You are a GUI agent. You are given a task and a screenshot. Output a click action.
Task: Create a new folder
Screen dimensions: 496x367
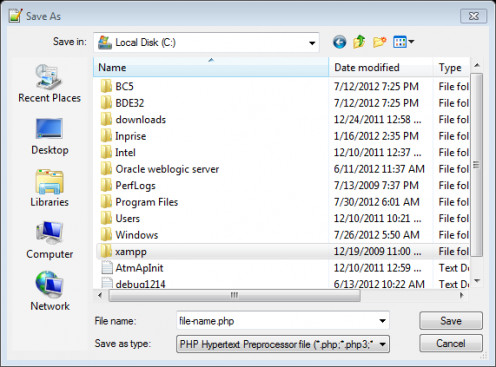pos(379,42)
